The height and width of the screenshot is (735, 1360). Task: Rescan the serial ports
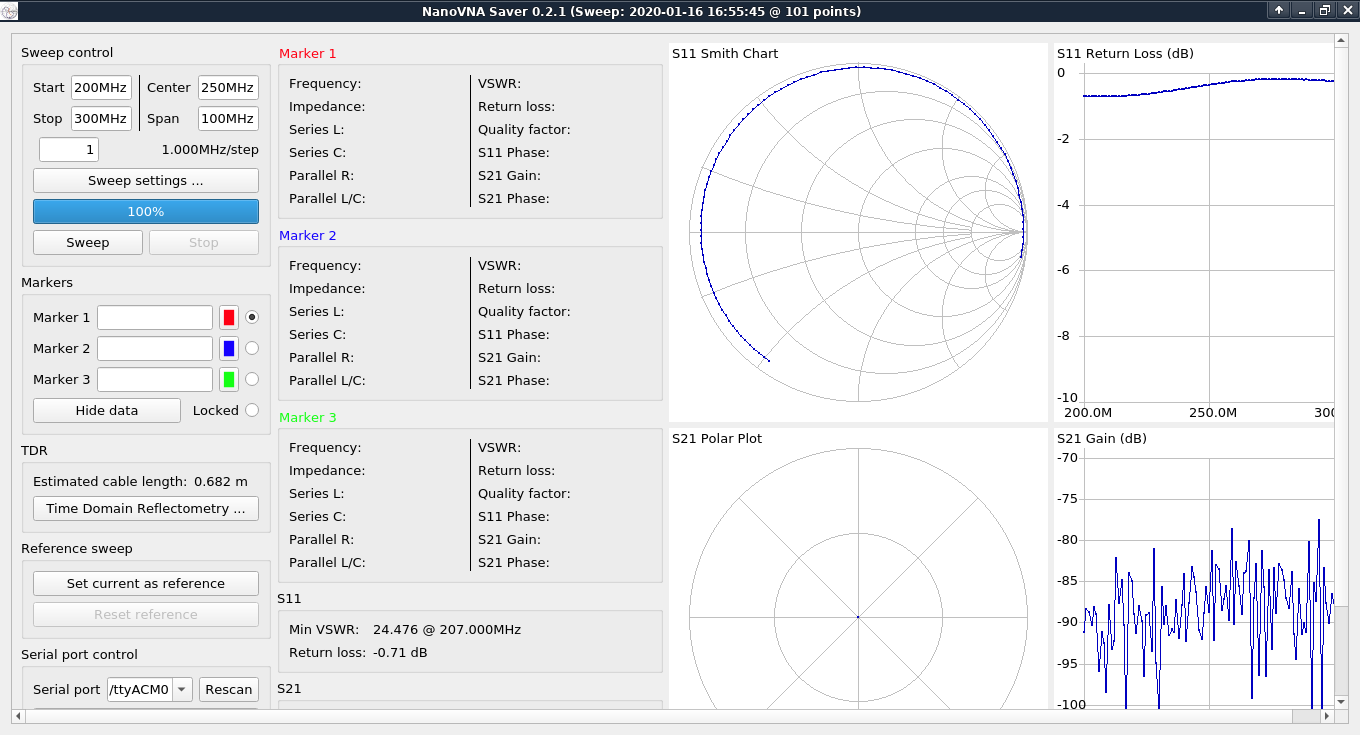[x=229, y=689]
